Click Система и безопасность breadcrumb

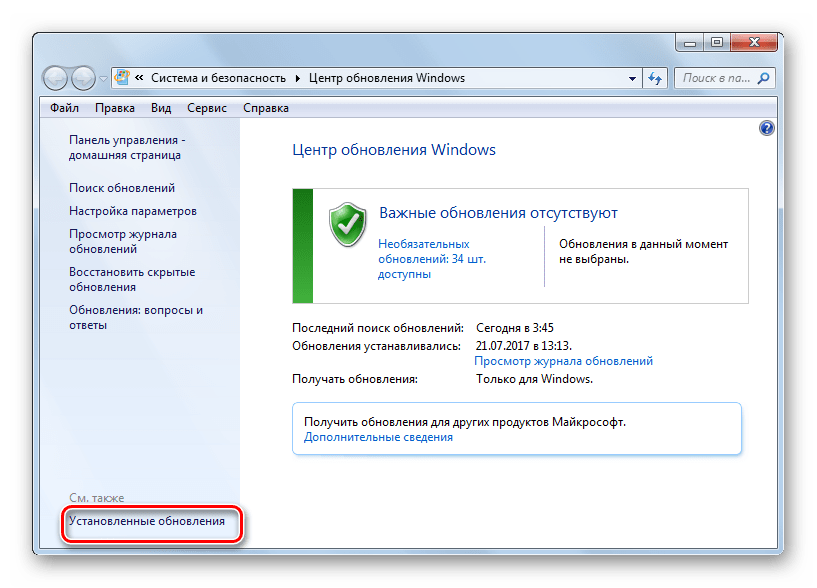(x=218, y=78)
